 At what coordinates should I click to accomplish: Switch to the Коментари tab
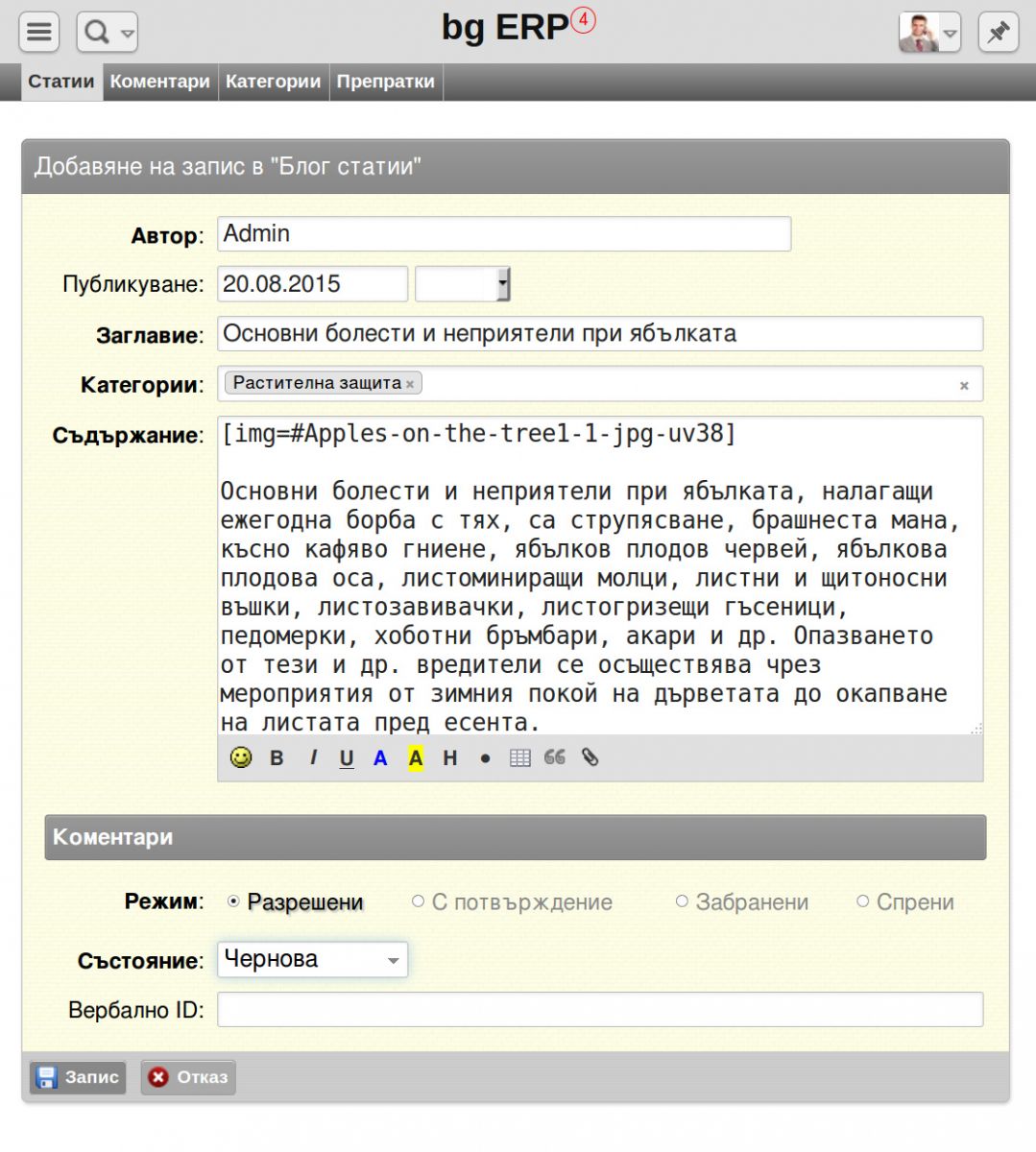159,82
